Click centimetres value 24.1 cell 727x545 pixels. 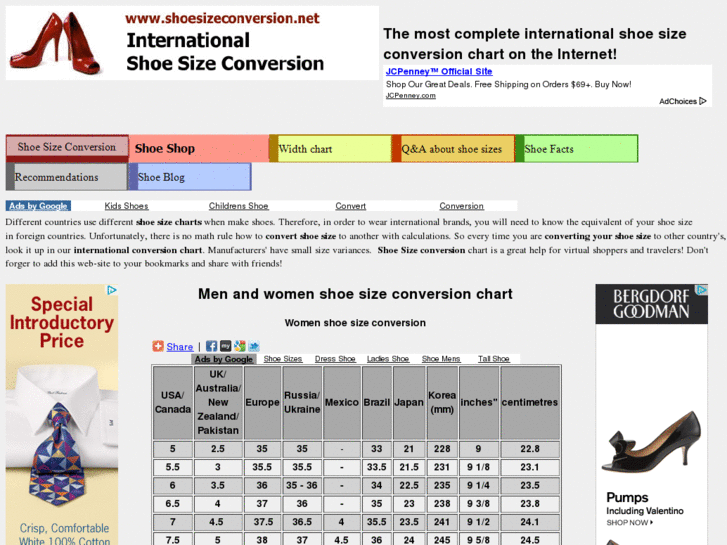coord(529,522)
